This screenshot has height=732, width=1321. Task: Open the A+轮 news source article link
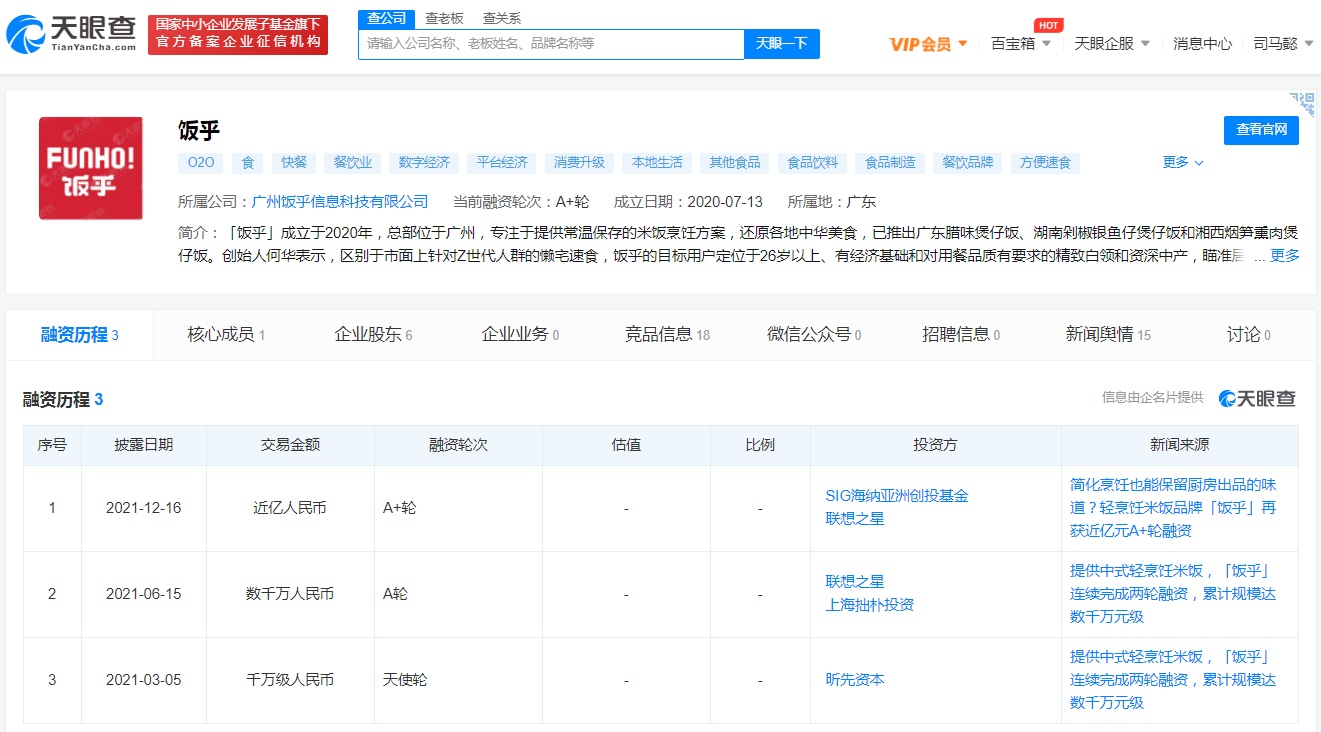[x=1173, y=508]
